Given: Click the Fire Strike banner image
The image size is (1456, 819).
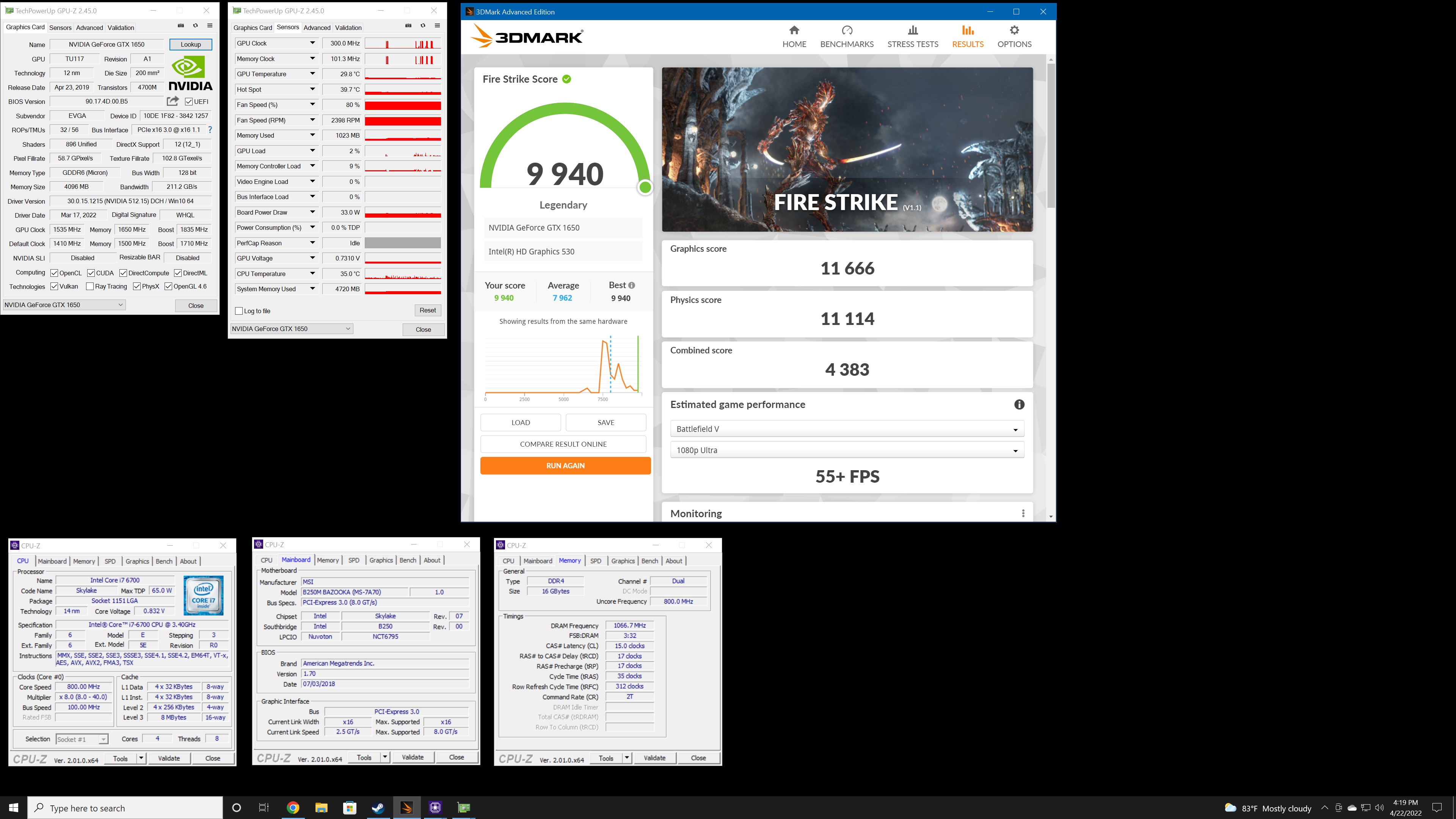Looking at the screenshot, I should [x=847, y=150].
